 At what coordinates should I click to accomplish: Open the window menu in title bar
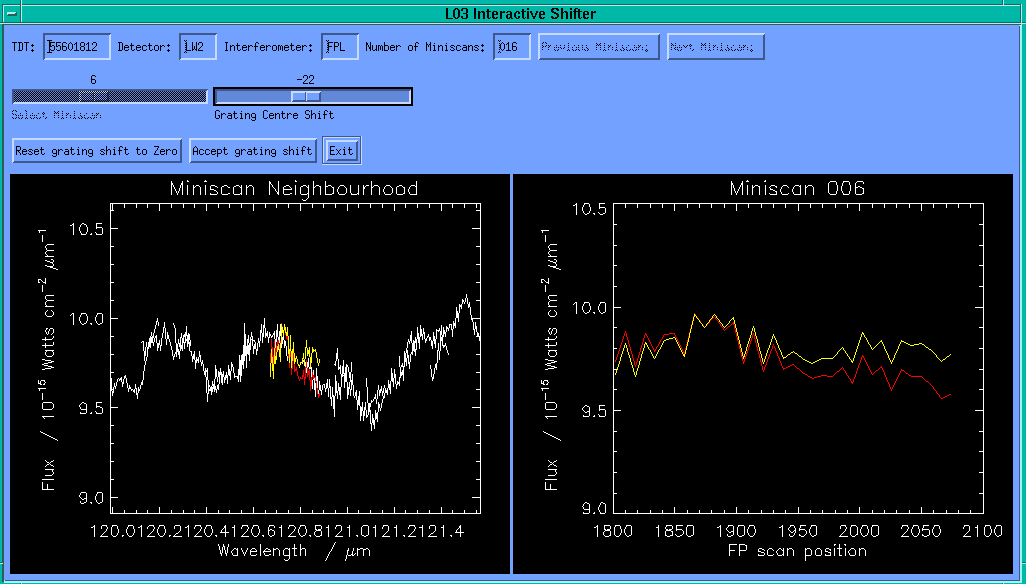pyautogui.click(x=10, y=13)
